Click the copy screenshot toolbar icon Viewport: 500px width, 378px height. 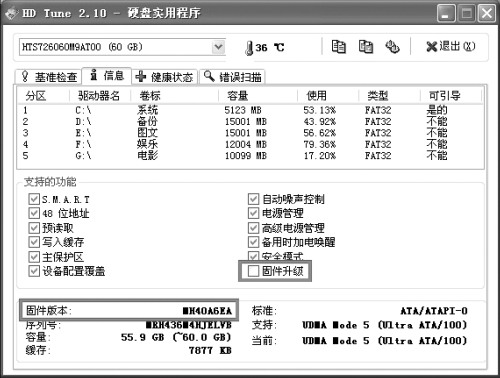(366, 47)
